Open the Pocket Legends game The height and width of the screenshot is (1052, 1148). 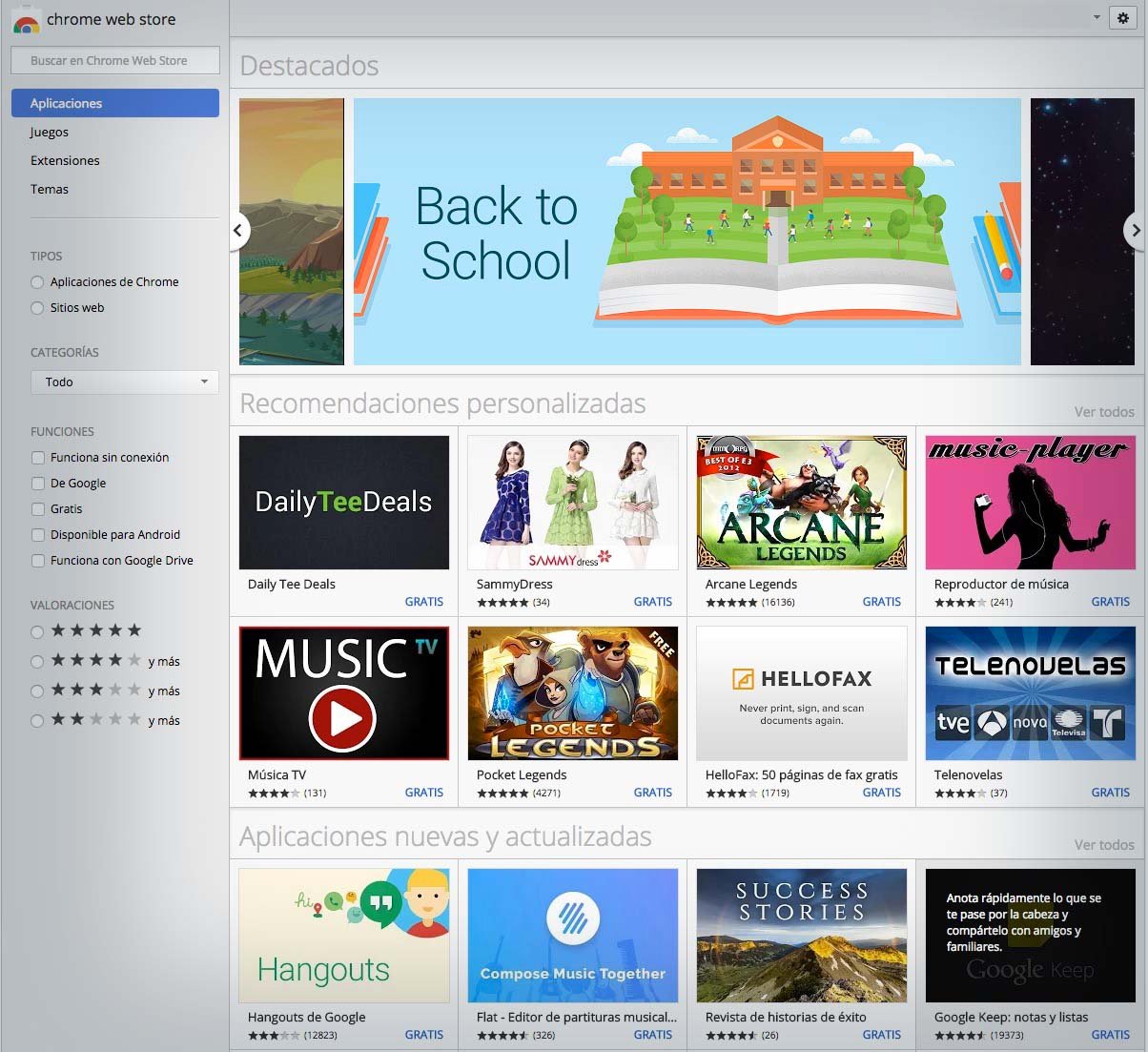(x=572, y=693)
